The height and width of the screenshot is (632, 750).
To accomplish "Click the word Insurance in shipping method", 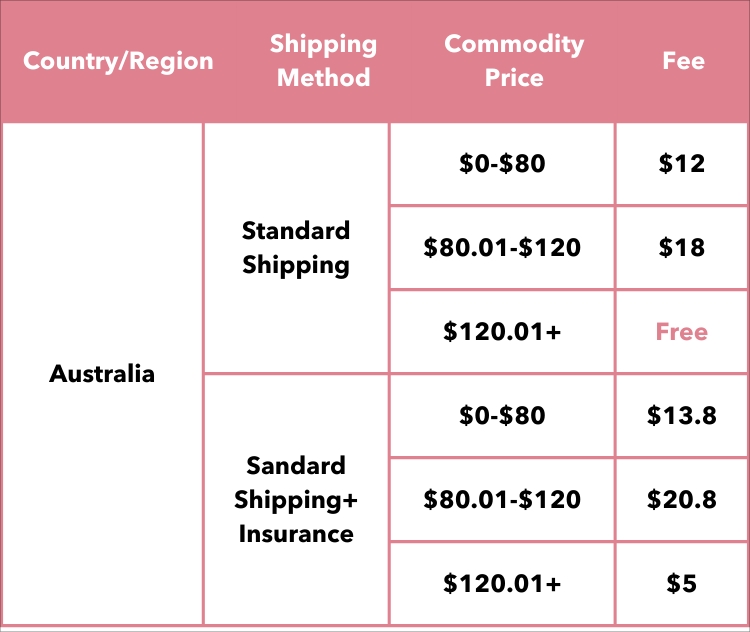I will coord(296,534).
